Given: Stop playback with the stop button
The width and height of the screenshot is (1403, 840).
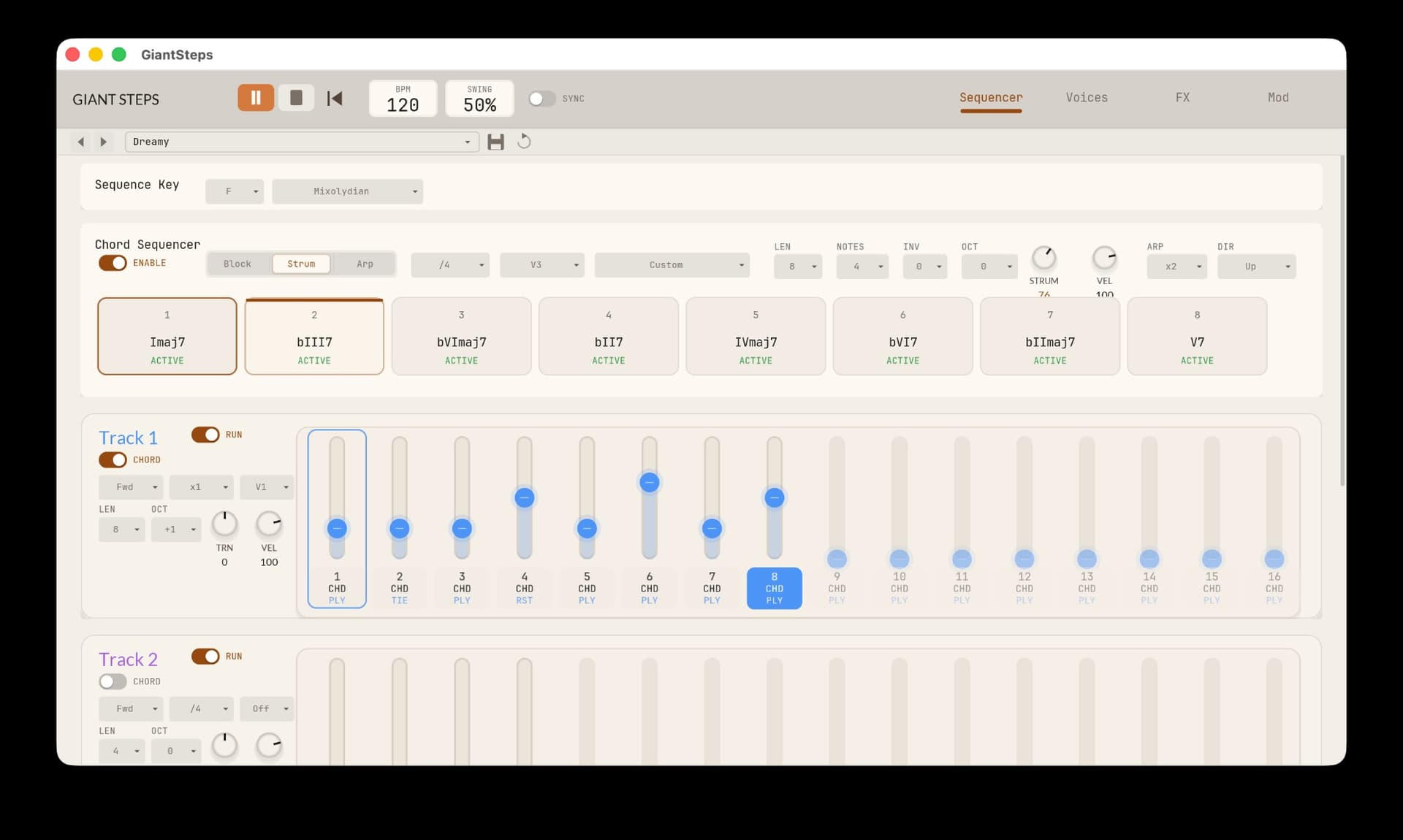Looking at the screenshot, I should point(296,97).
